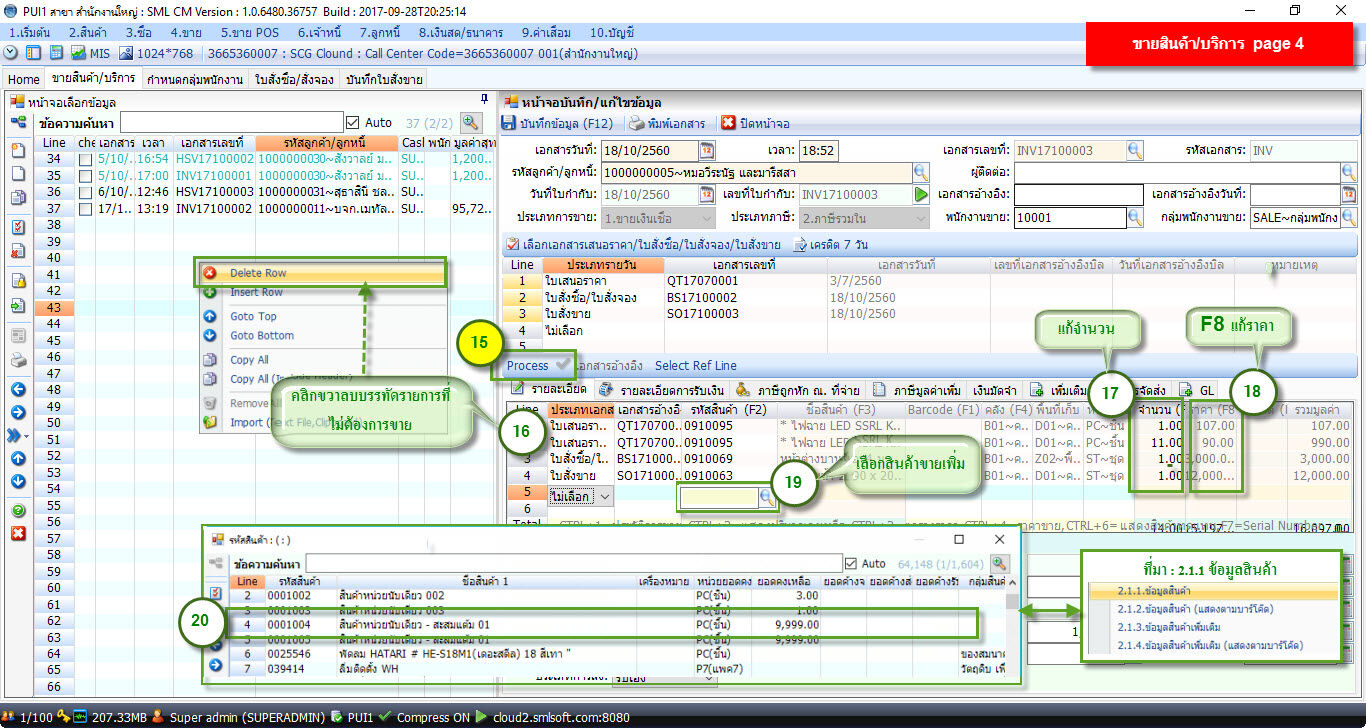Open calendar picker for วันที่ใบกำกับ

click(706, 194)
